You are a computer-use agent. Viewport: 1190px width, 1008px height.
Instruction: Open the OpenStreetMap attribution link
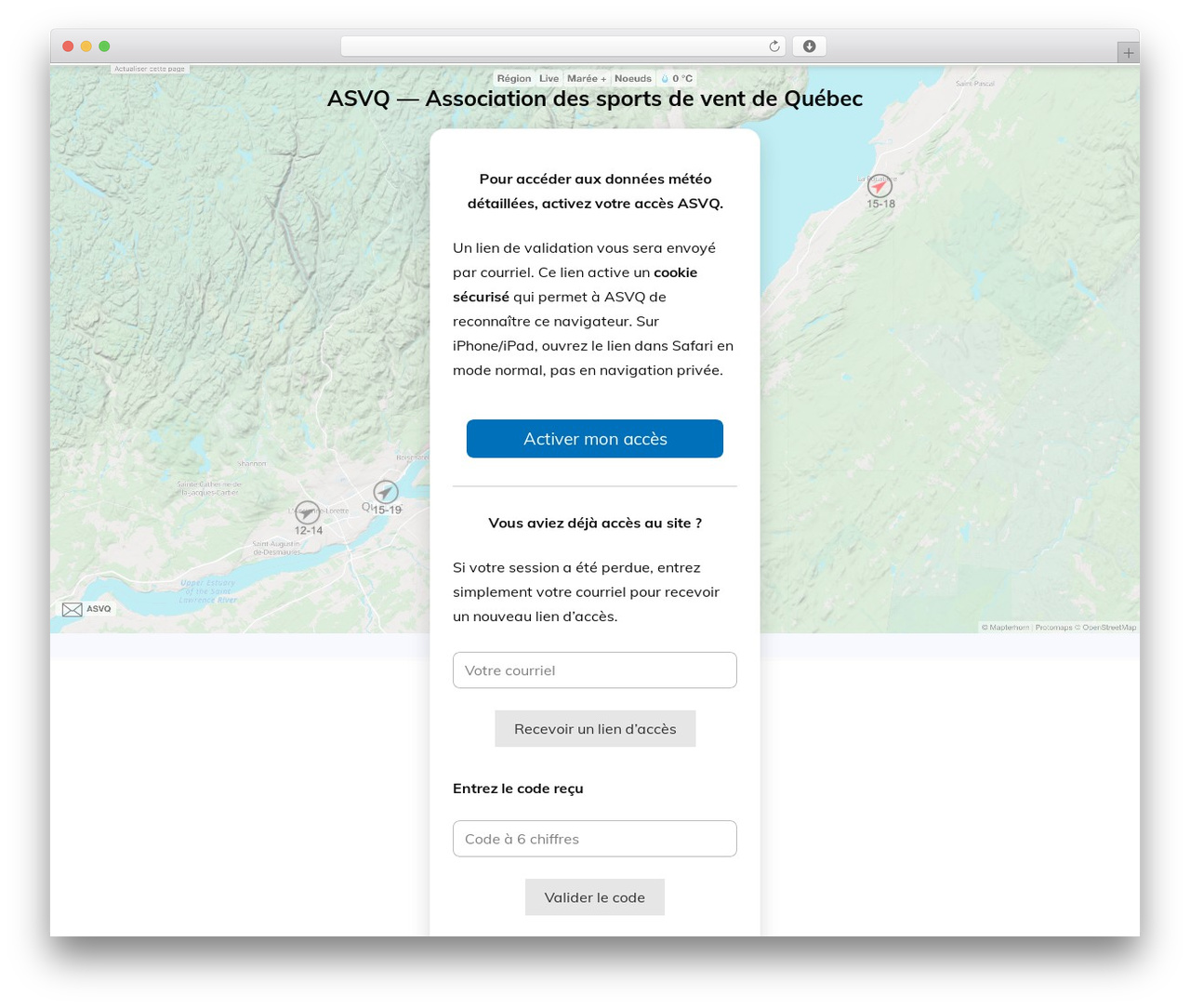[x=1109, y=628]
